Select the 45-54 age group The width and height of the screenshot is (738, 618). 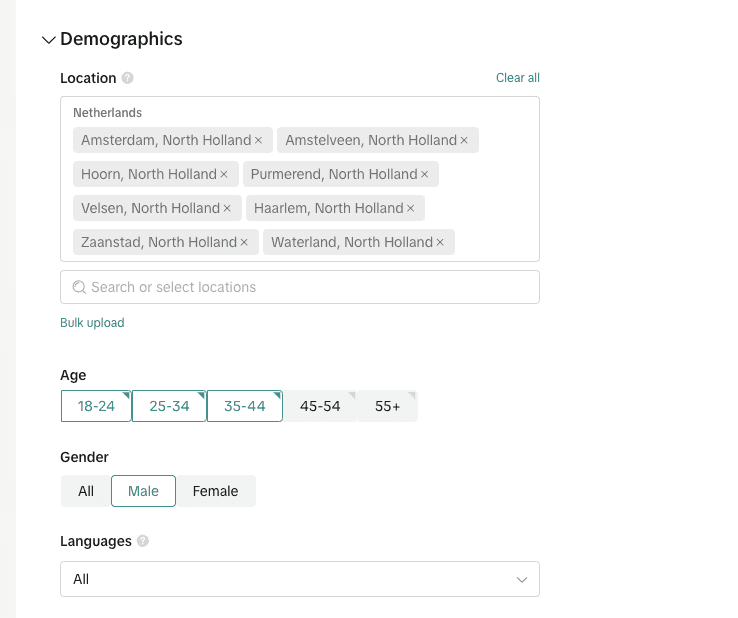[x=320, y=406]
